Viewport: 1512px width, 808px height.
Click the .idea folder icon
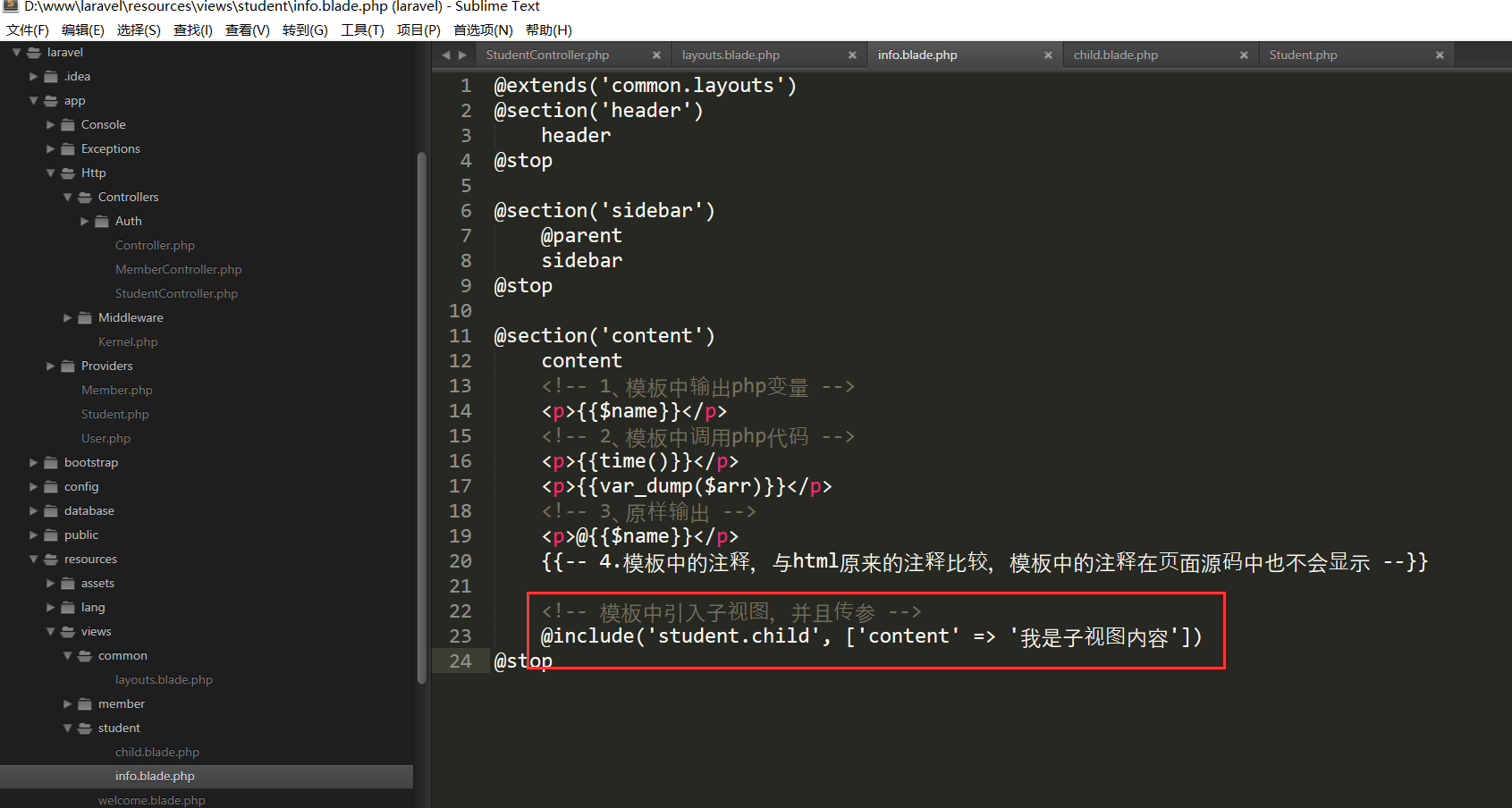click(51, 77)
